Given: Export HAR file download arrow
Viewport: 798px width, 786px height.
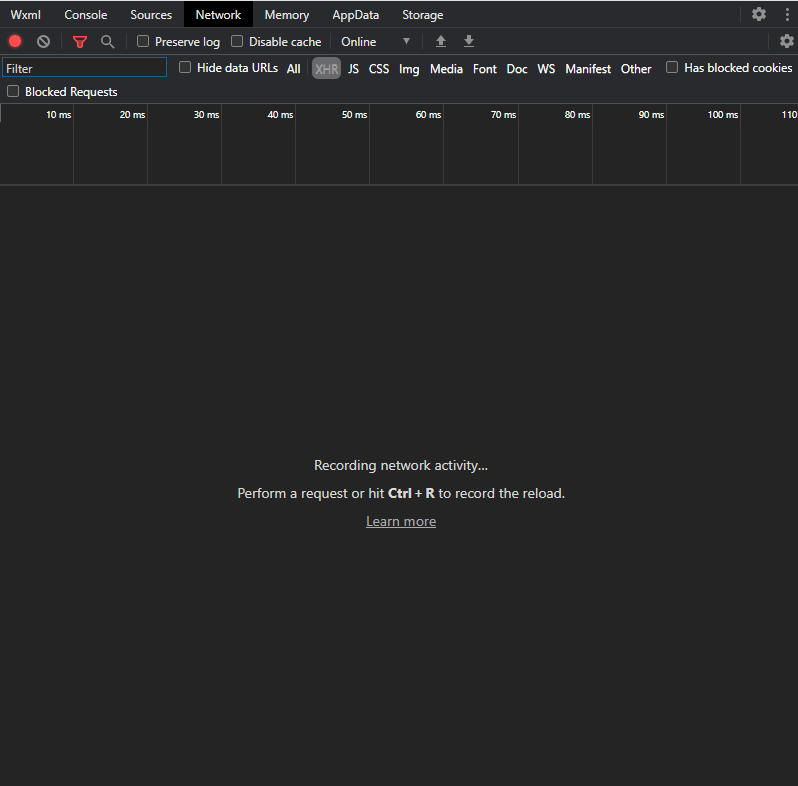Looking at the screenshot, I should [469, 41].
